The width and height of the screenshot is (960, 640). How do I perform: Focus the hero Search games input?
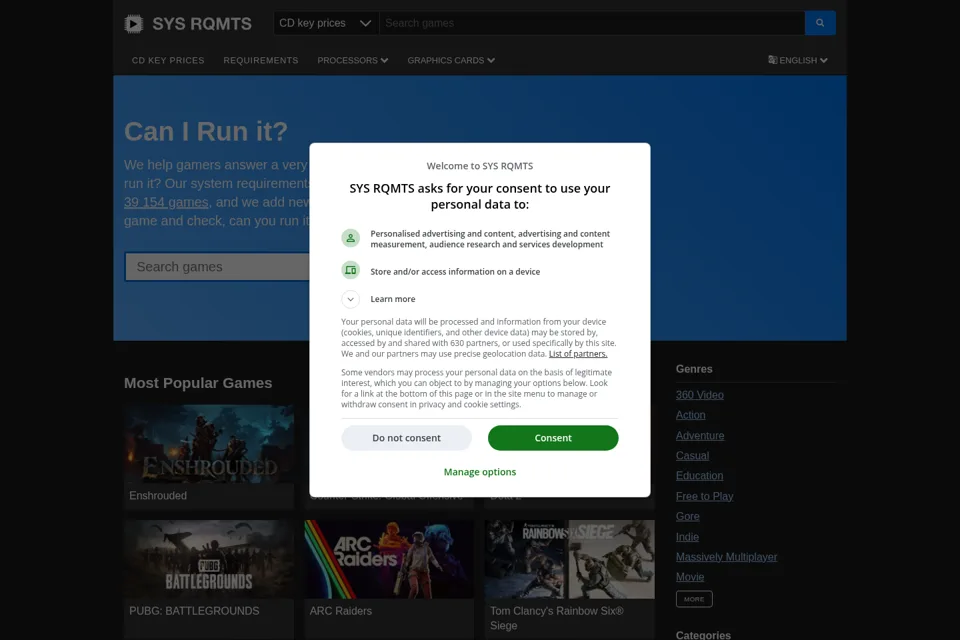(x=218, y=266)
